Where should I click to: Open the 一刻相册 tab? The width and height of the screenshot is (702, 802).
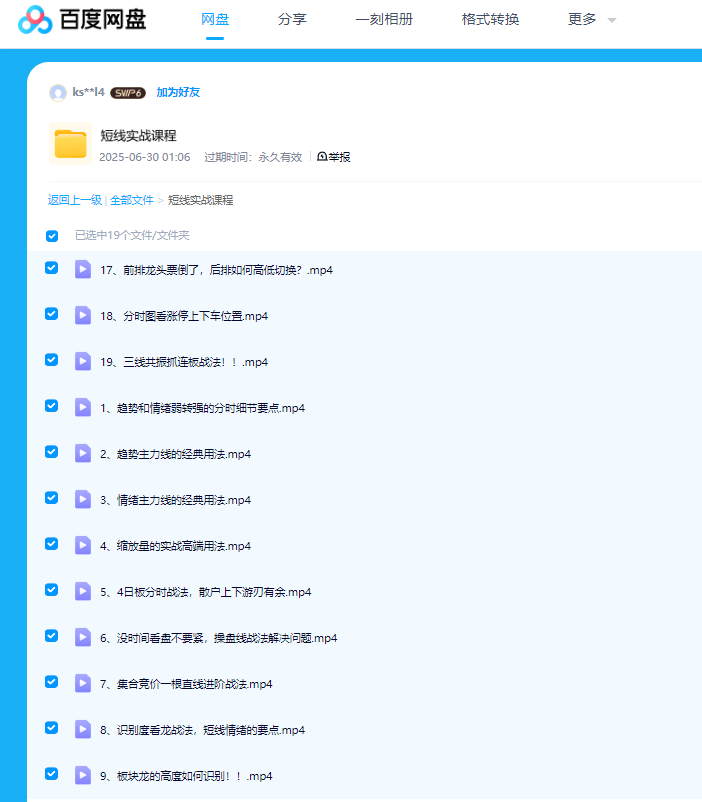[384, 19]
